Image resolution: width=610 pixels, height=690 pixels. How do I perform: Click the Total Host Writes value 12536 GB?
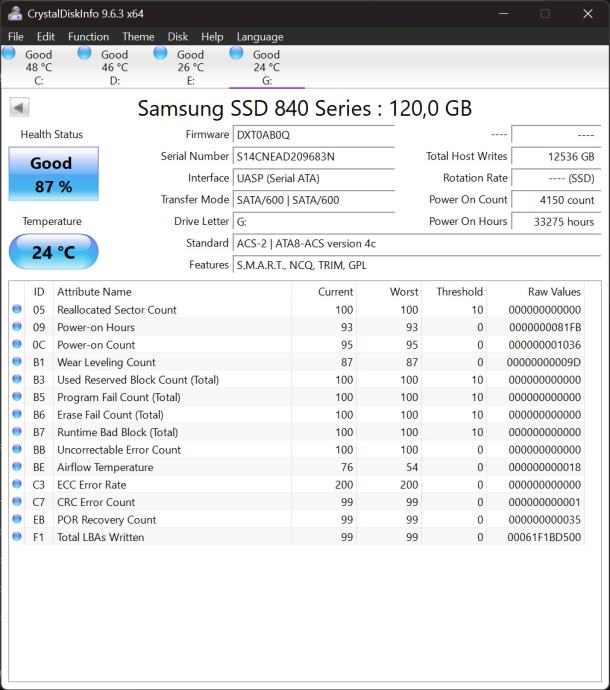point(556,157)
